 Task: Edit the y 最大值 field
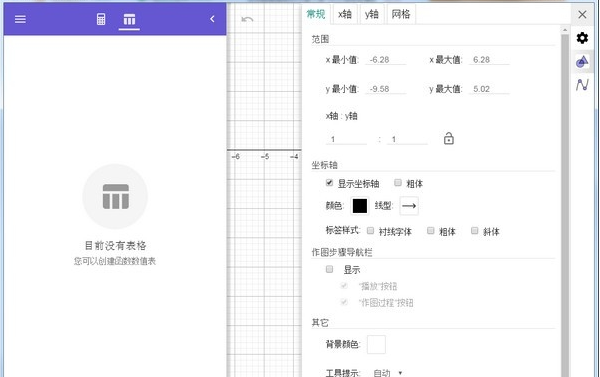[489, 89]
